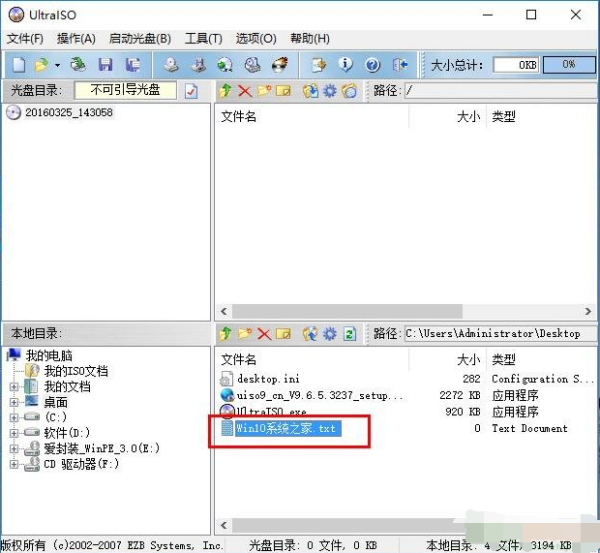The width and height of the screenshot is (600, 553).
Task: Click disc list scrollbar left arrow
Action: (224, 312)
